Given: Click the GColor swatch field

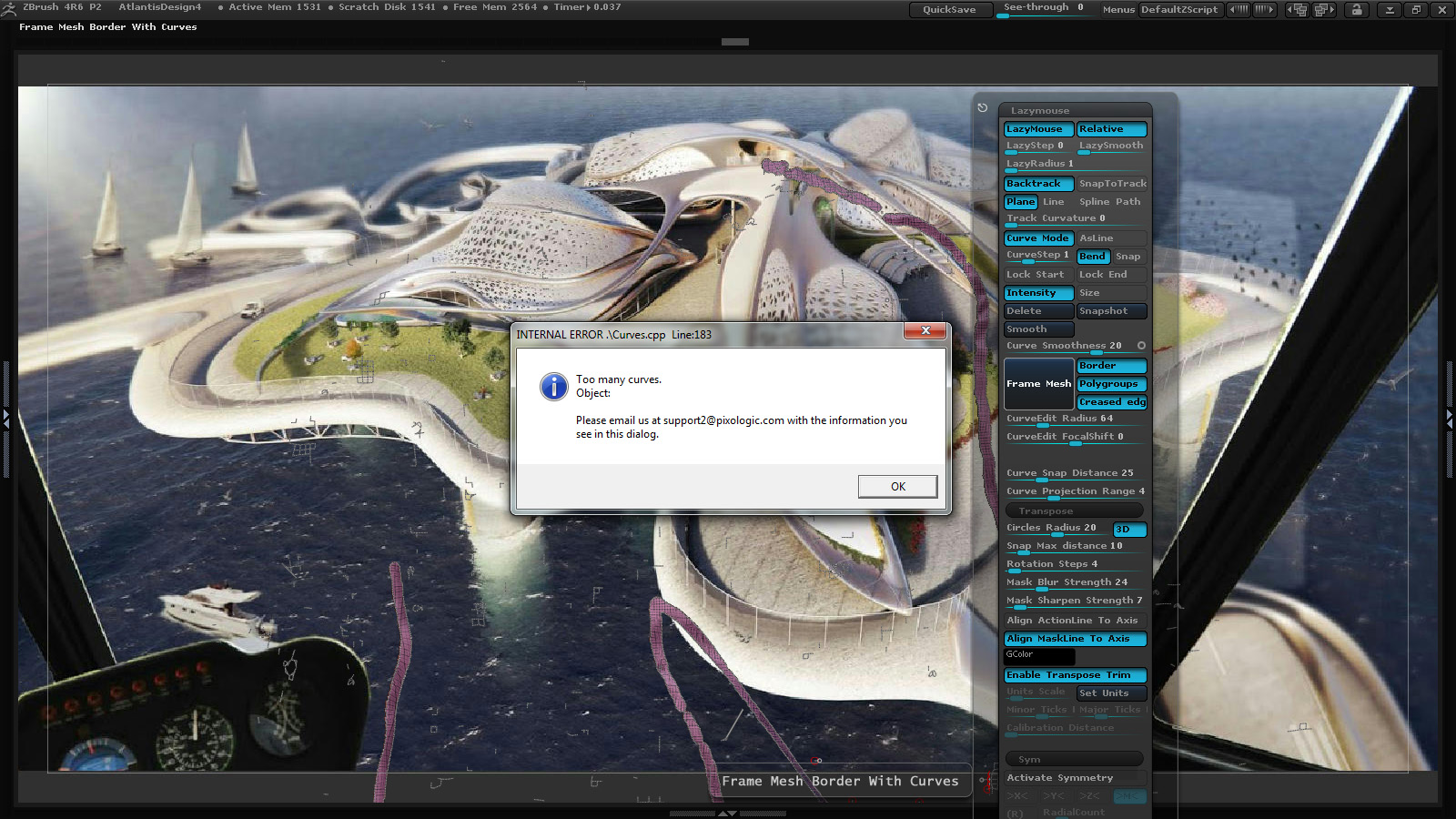Looking at the screenshot, I should 1039,655.
